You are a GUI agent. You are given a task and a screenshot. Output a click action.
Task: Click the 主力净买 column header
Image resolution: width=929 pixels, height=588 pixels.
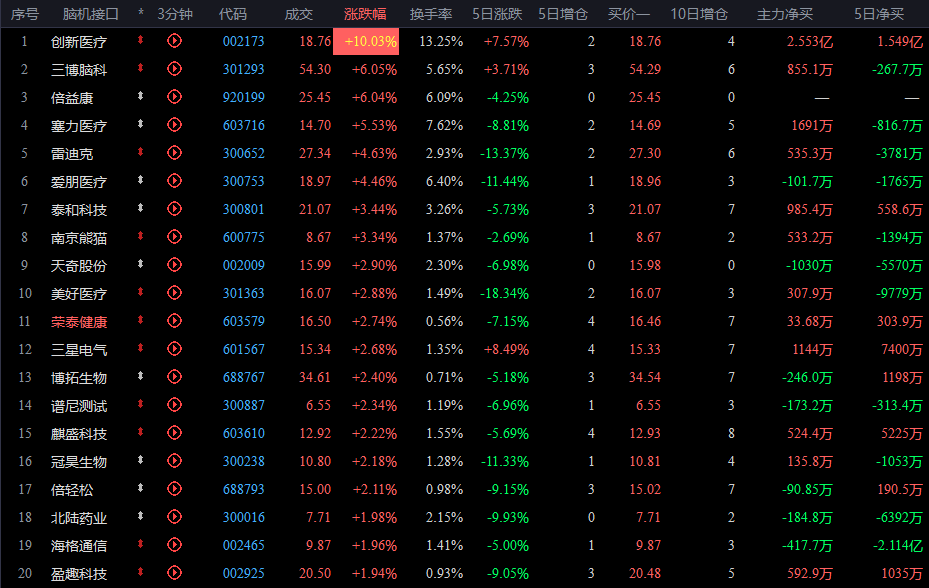(x=784, y=14)
